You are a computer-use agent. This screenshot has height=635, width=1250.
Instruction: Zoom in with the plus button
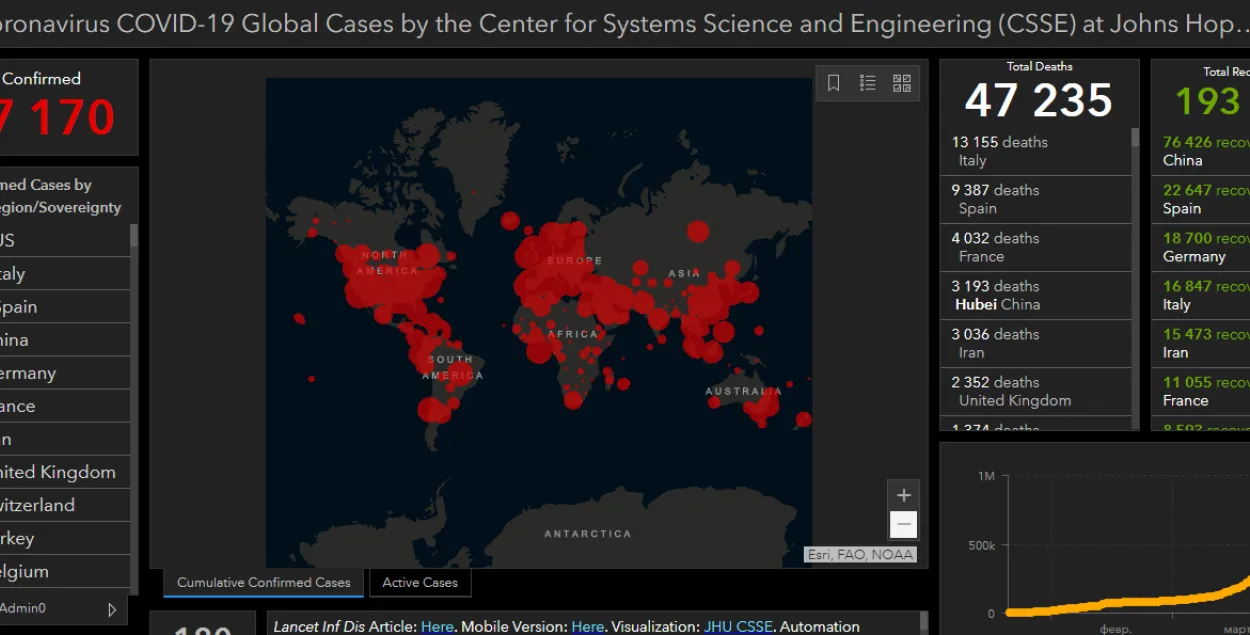tap(903, 495)
